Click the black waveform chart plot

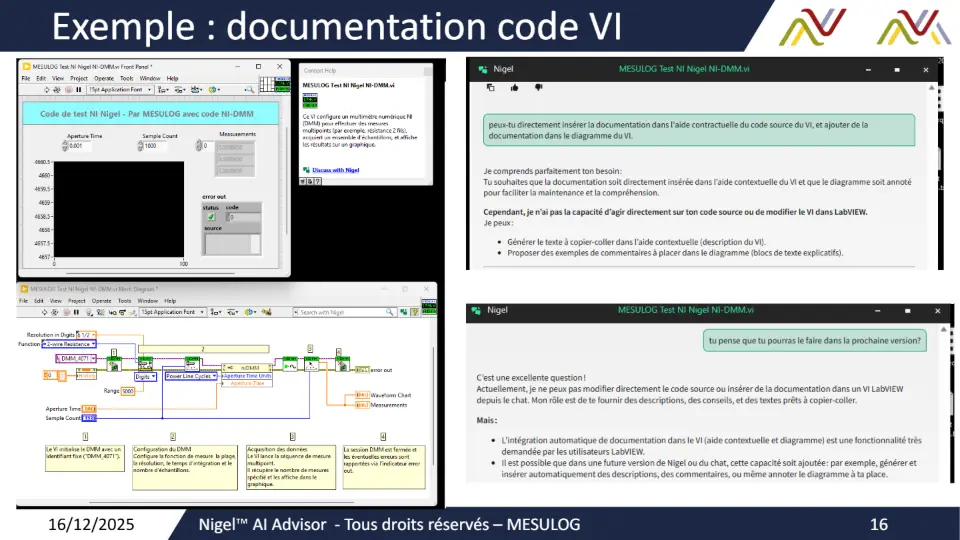tap(119, 209)
